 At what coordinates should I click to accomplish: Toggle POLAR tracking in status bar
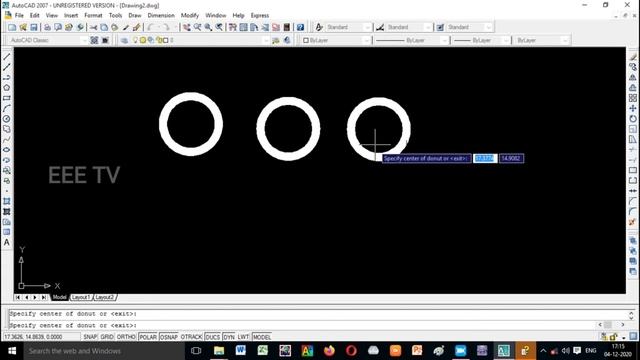(148, 337)
